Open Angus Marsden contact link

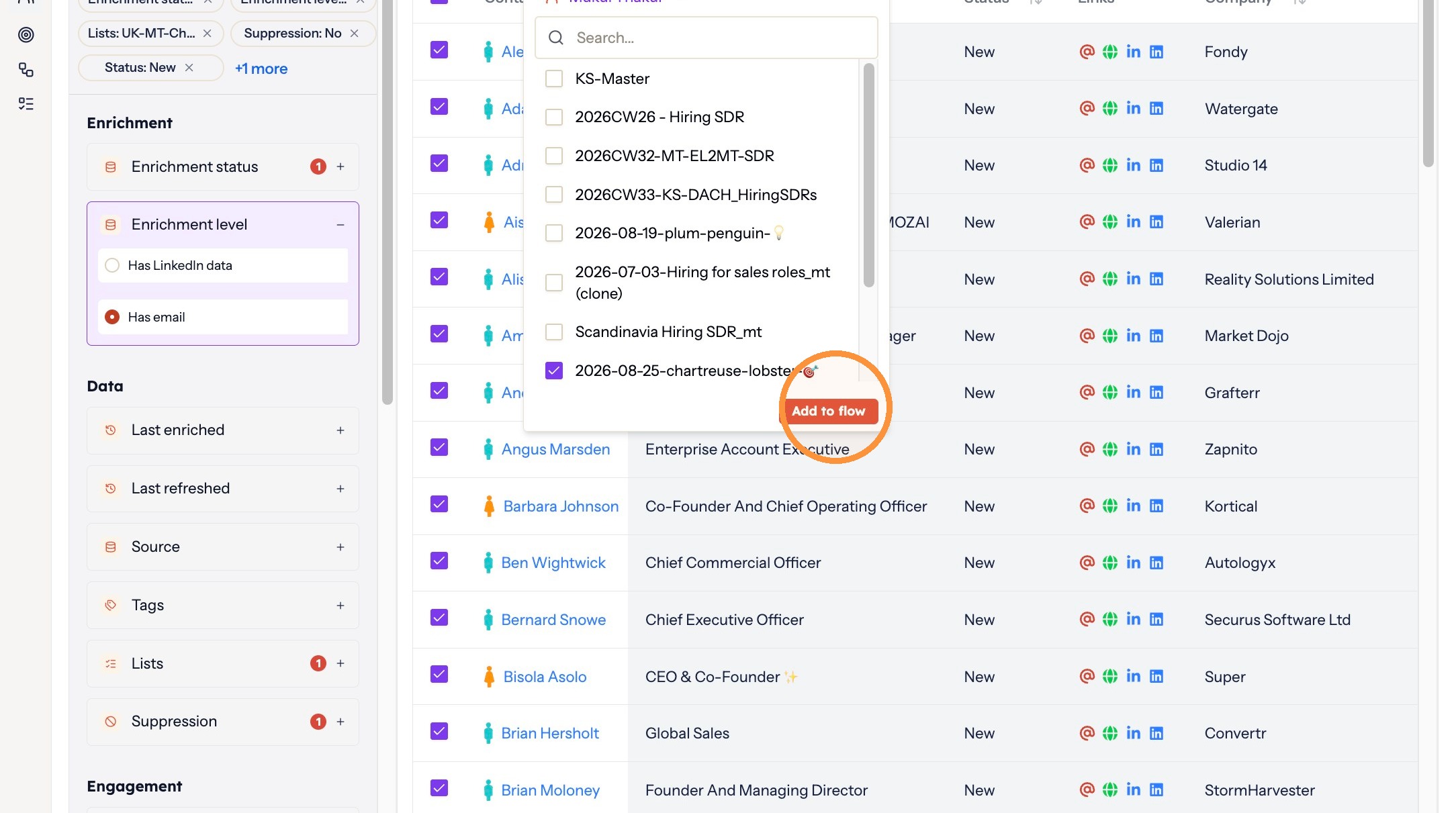tap(555, 449)
